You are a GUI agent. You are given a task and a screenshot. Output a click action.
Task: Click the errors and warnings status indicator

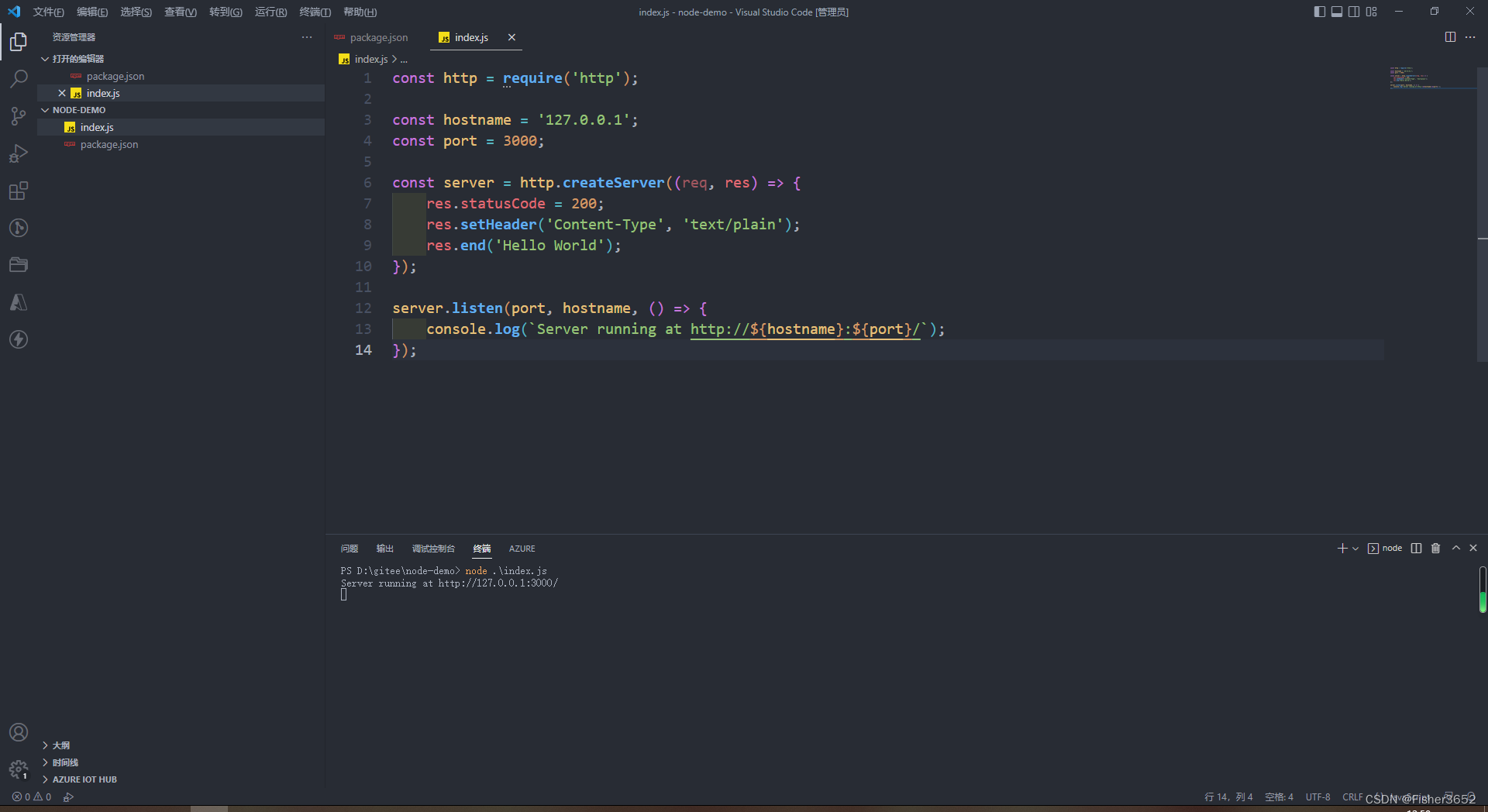coord(32,797)
